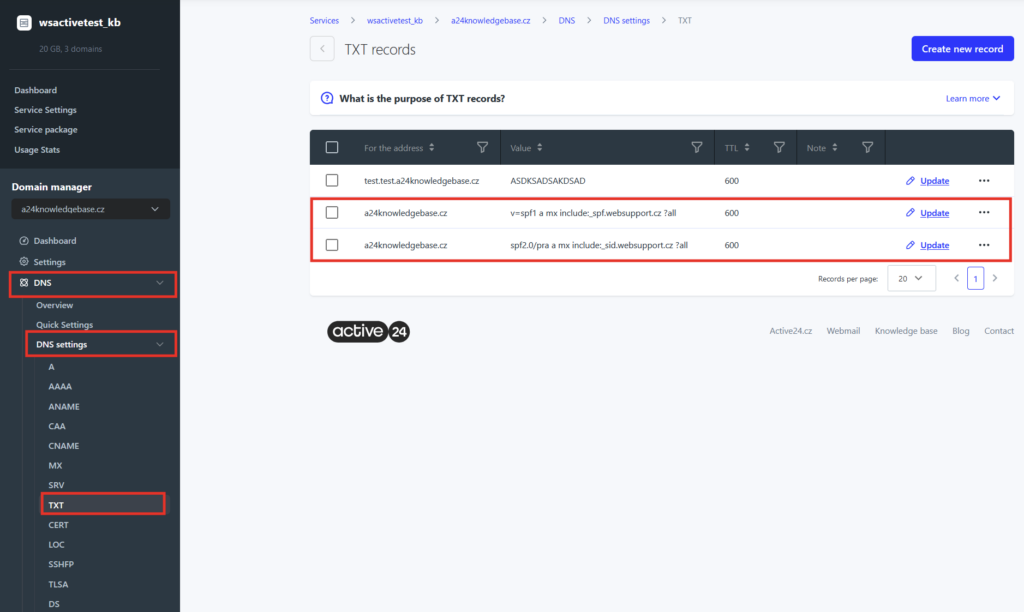This screenshot has height=612, width=1024.
Task: Go to previous page of records
Action: [x=957, y=278]
